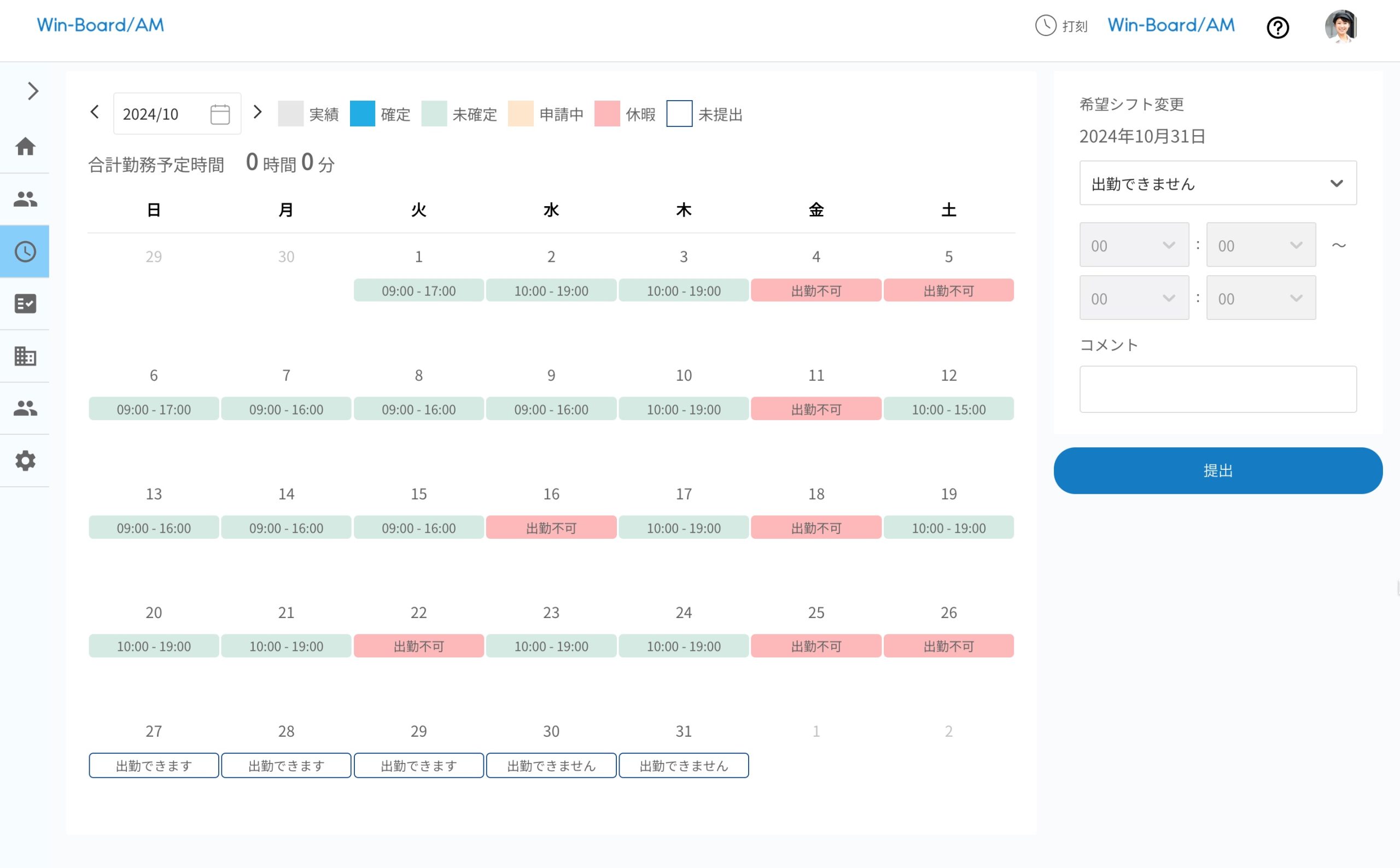Screen dimensions: 1400x868
Task: Open the start hour 00 dropdown
Action: pos(1134,245)
